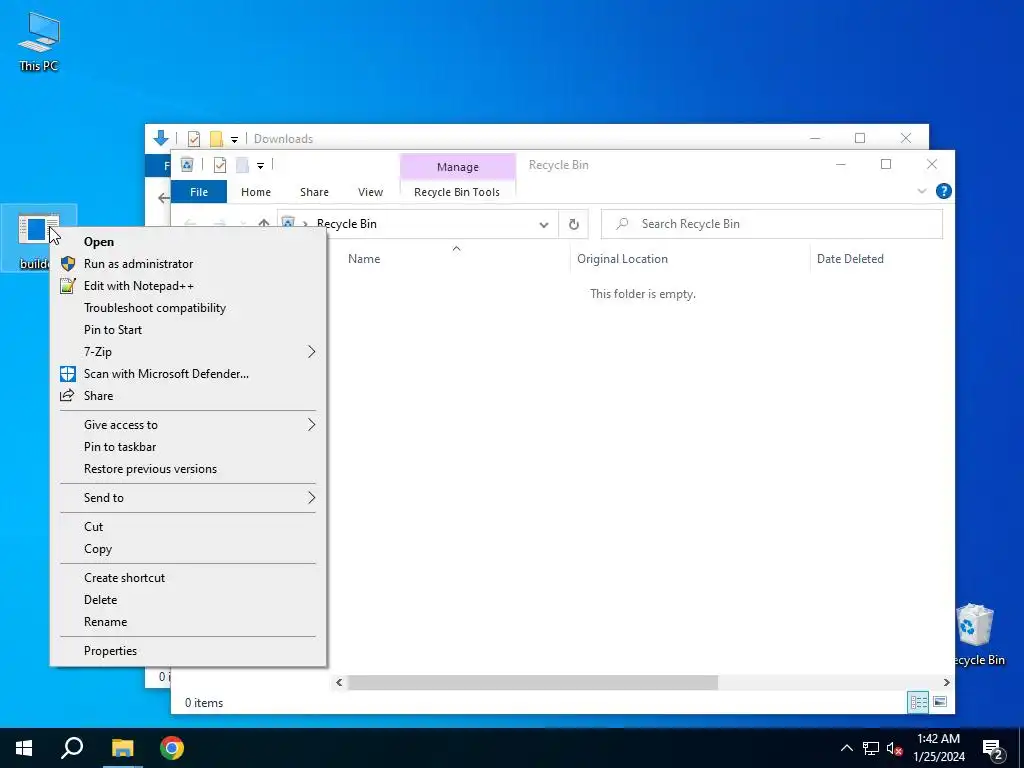The image size is (1024, 768).
Task: Expand the Recycle Bin ribbon chevron
Action: pyautogui.click(x=921, y=191)
